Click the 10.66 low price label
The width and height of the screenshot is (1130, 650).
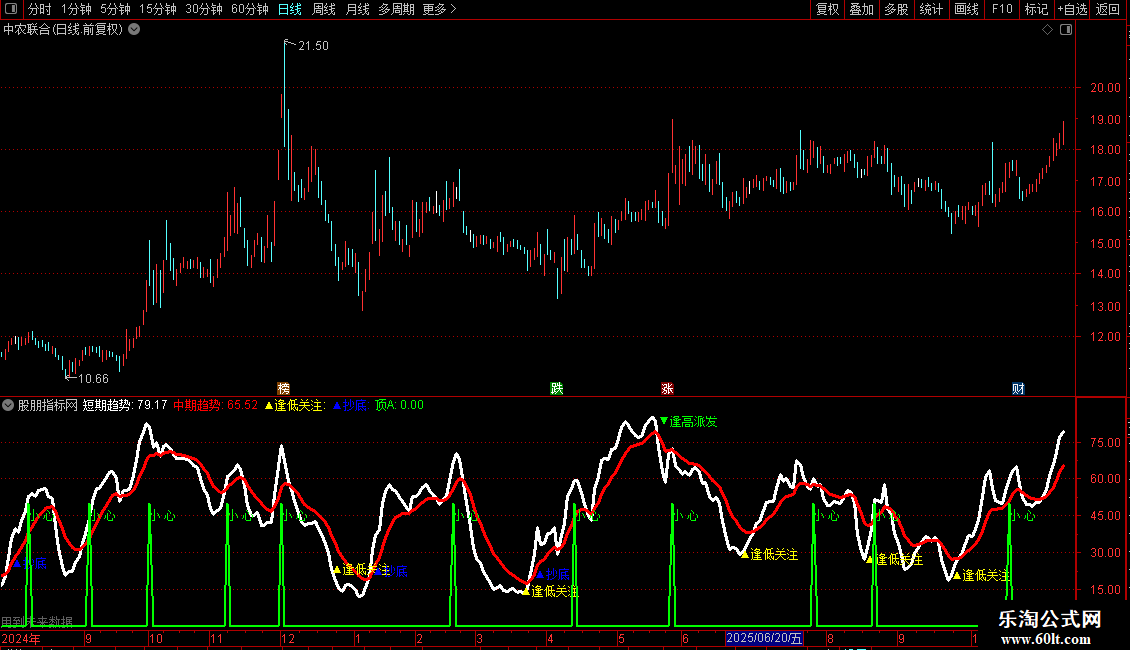93,378
